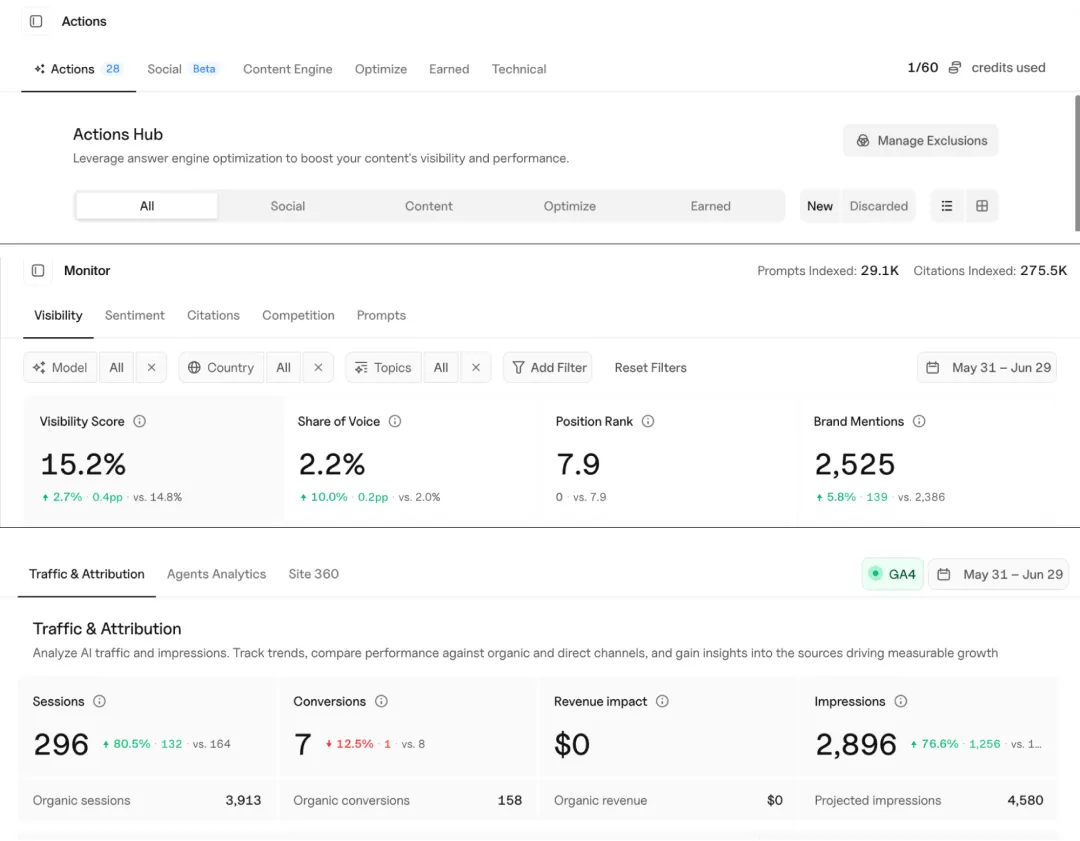Image resolution: width=1080 pixels, height=841 pixels.
Task: Click the 15.2% Visibility Score value
Action: (83, 464)
